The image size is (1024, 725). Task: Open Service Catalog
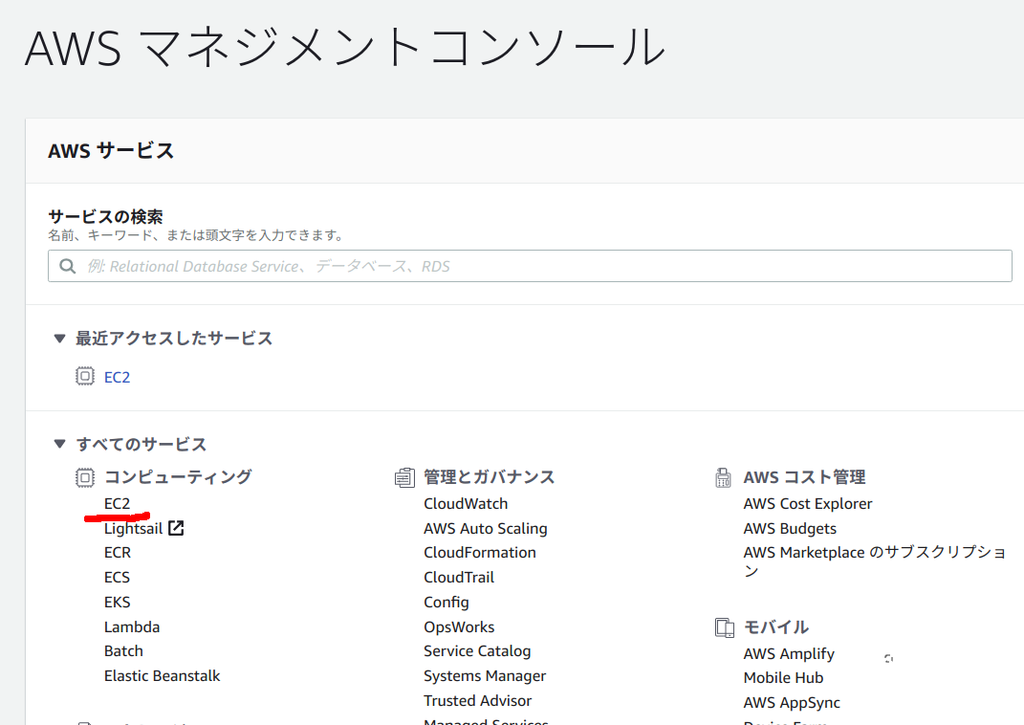click(477, 651)
